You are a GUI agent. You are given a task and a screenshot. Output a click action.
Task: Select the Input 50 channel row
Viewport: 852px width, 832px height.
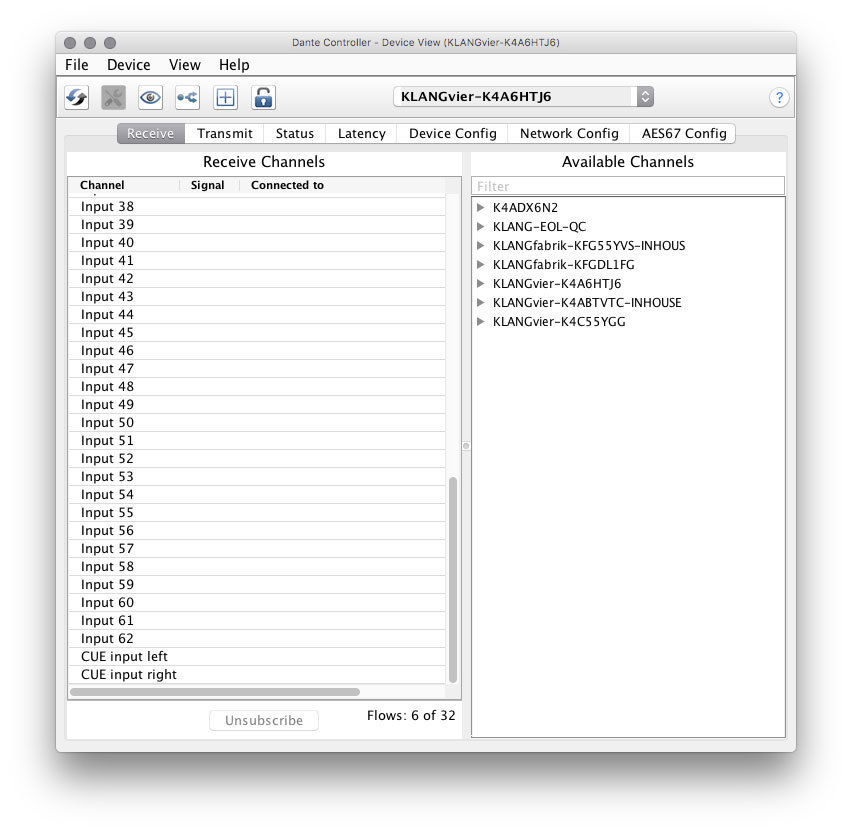coord(257,423)
